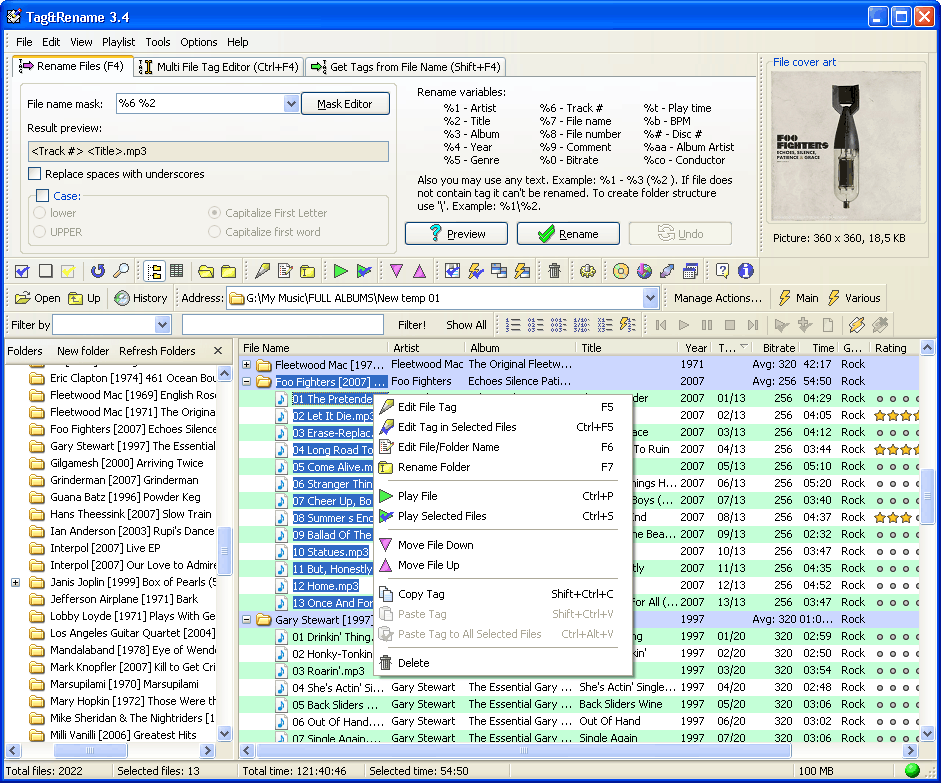The width and height of the screenshot is (941, 783).
Task: Click the pink up-triangle move up toolbar icon
Action: (419, 271)
